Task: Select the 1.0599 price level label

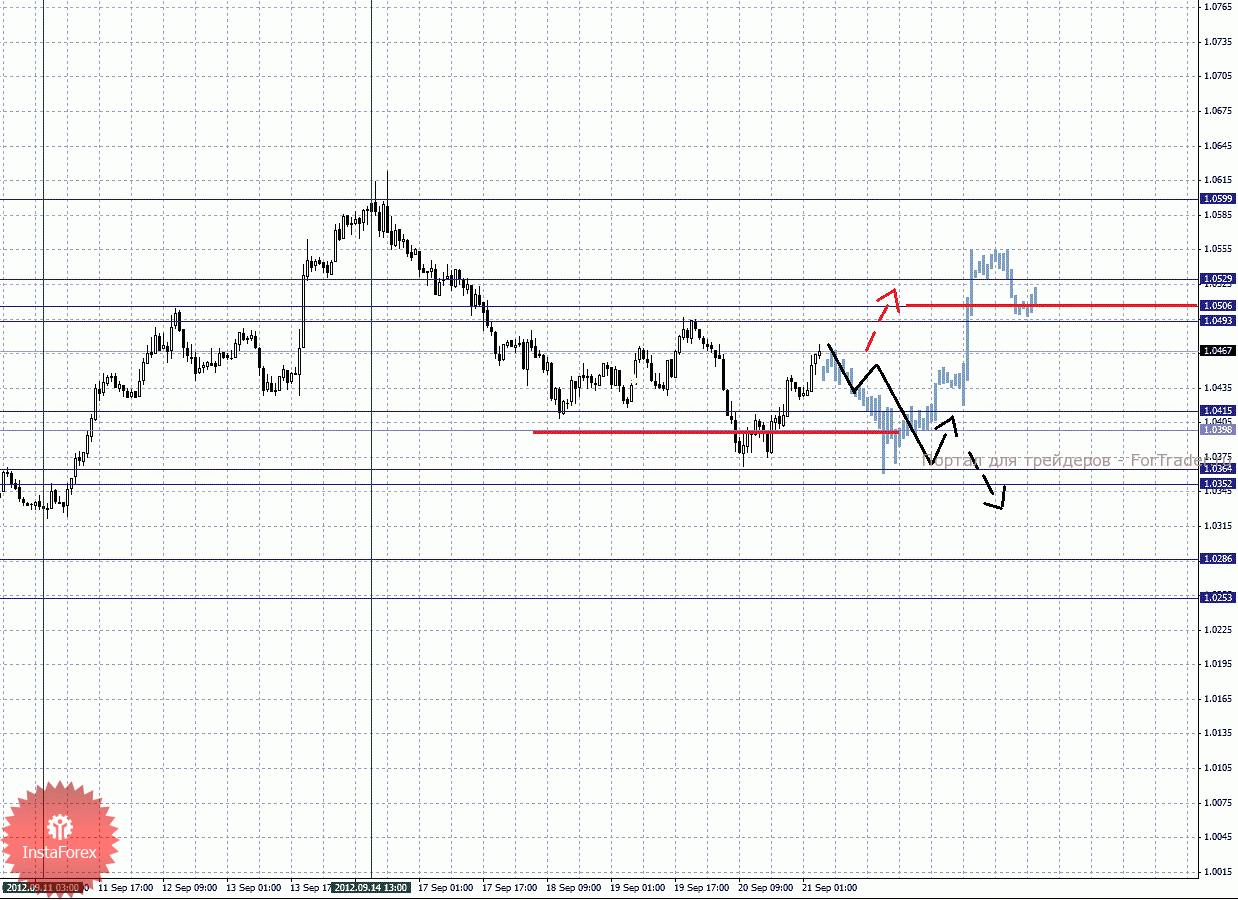Action: pyautogui.click(x=1217, y=199)
